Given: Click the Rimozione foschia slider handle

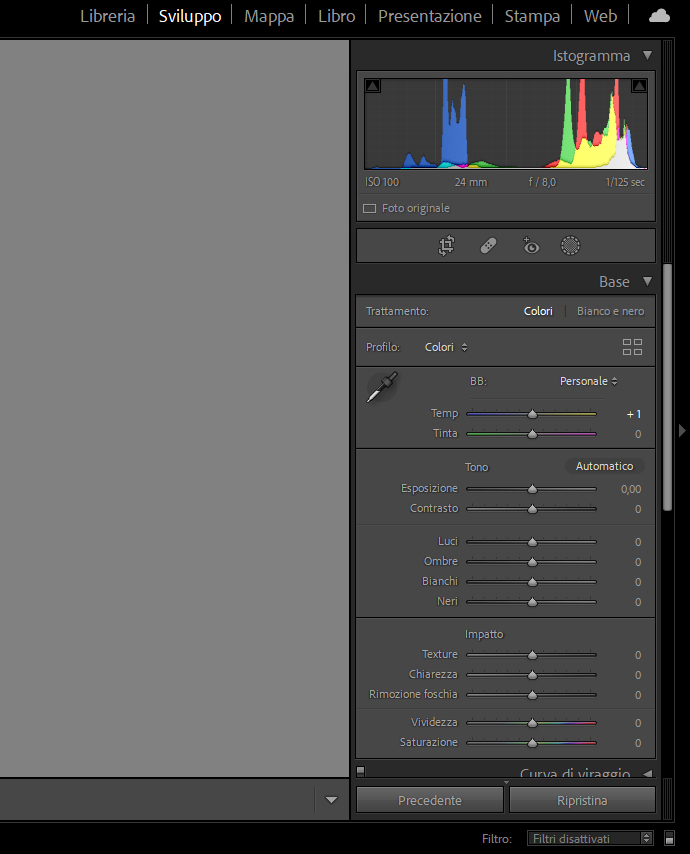Looking at the screenshot, I should click(x=532, y=695).
